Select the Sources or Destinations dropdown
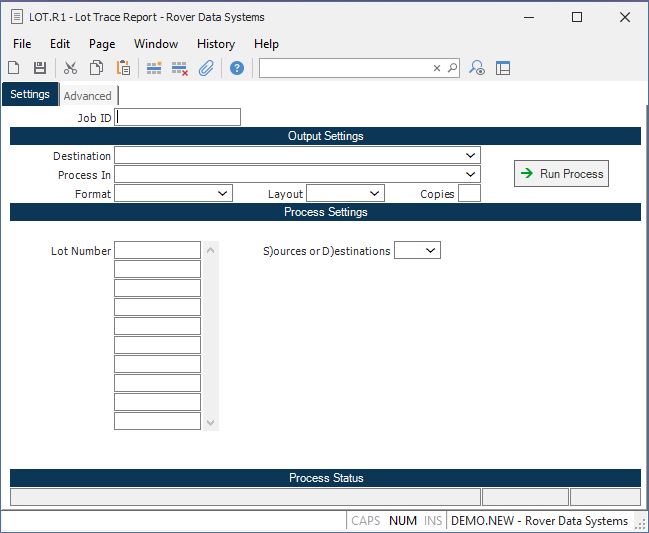 430,251
